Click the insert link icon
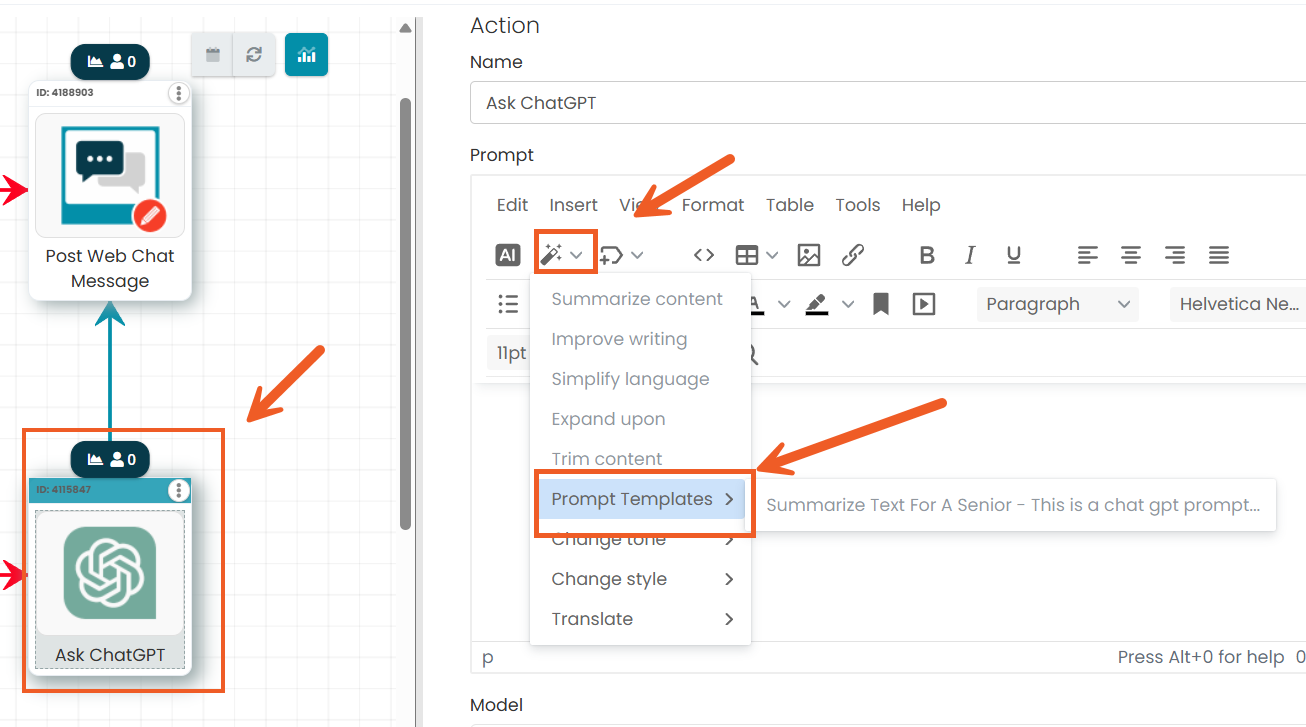 pyautogui.click(x=853, y=255)
